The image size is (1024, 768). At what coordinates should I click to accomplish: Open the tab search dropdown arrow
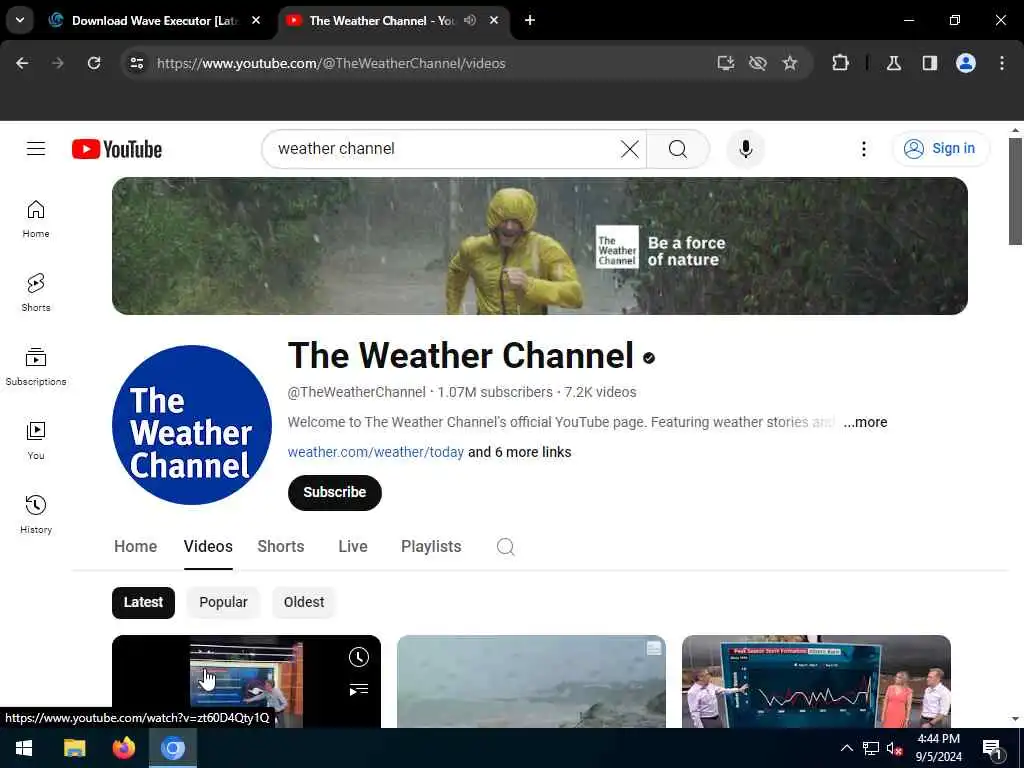(x=20, y=20)
